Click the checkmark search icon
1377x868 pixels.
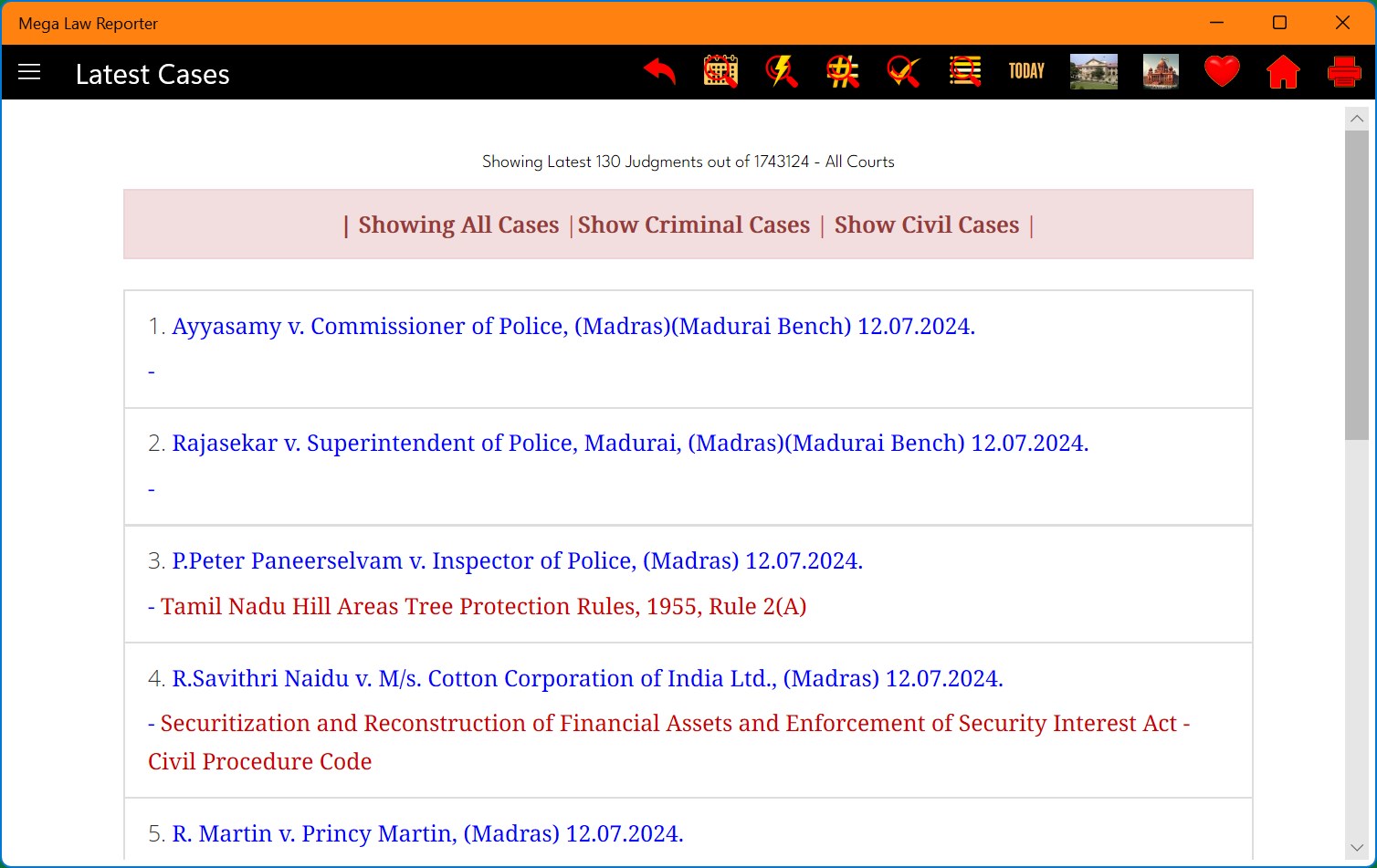click(x=903, y=71)
